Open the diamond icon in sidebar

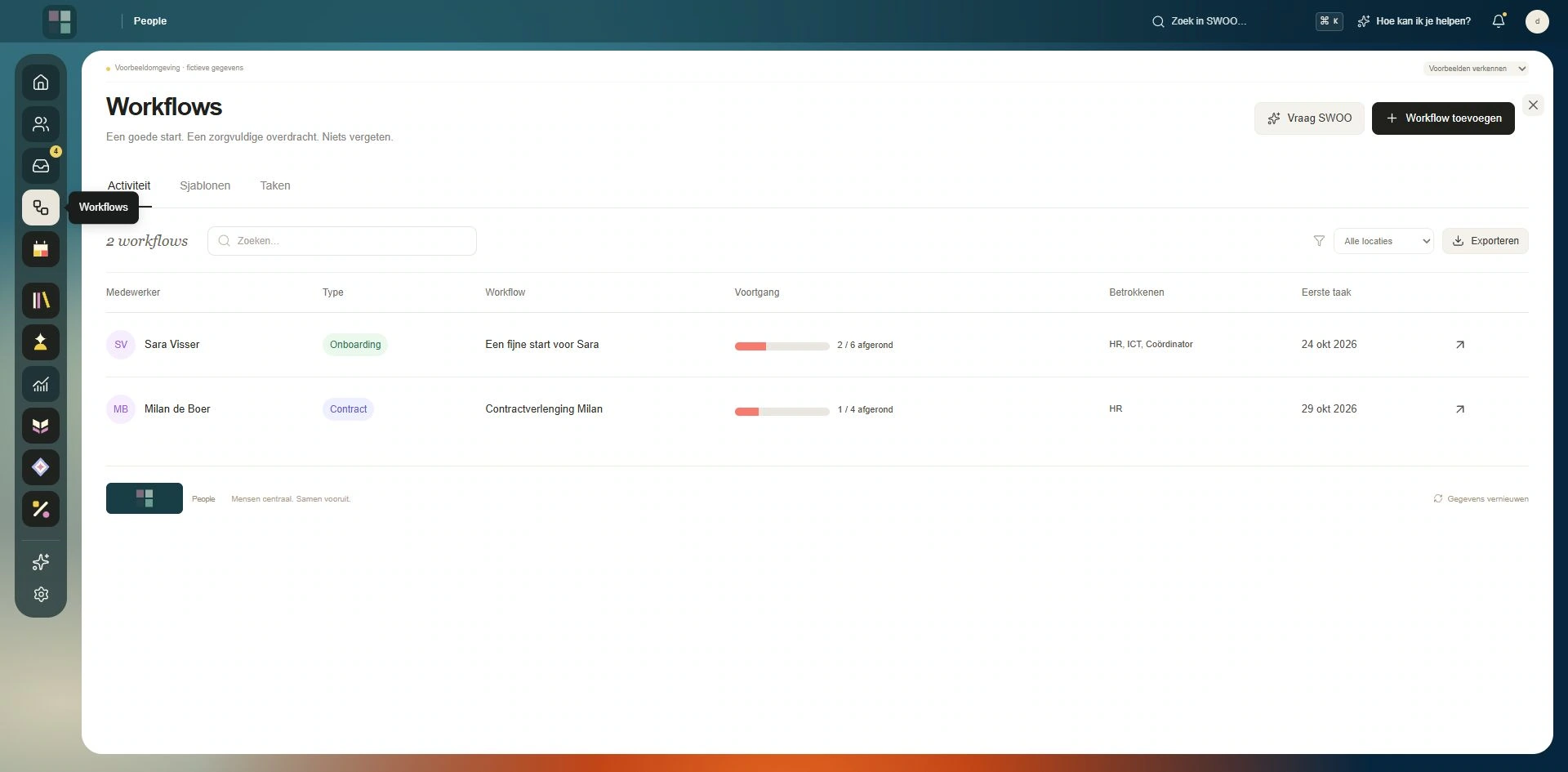[41, 467]
